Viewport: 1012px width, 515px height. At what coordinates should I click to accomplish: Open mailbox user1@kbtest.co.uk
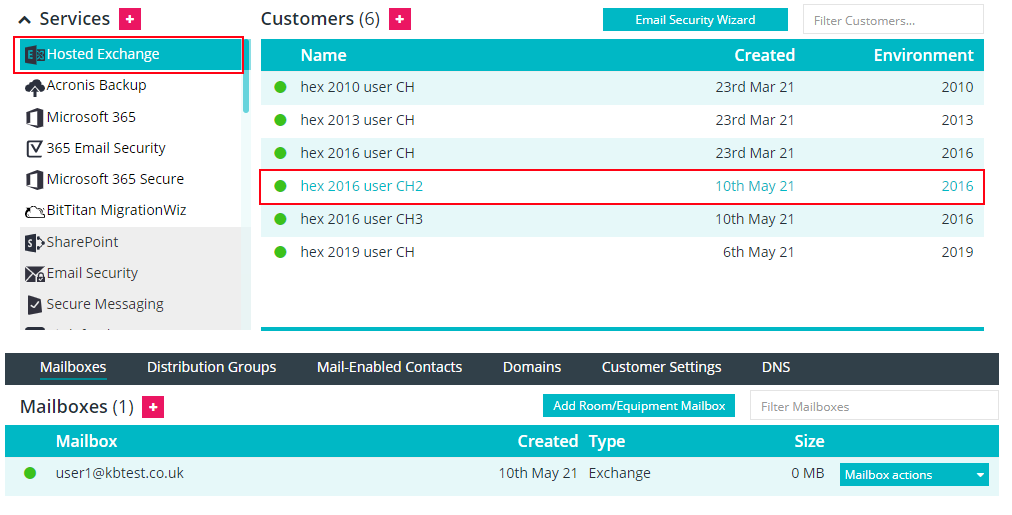click(119, 473)
